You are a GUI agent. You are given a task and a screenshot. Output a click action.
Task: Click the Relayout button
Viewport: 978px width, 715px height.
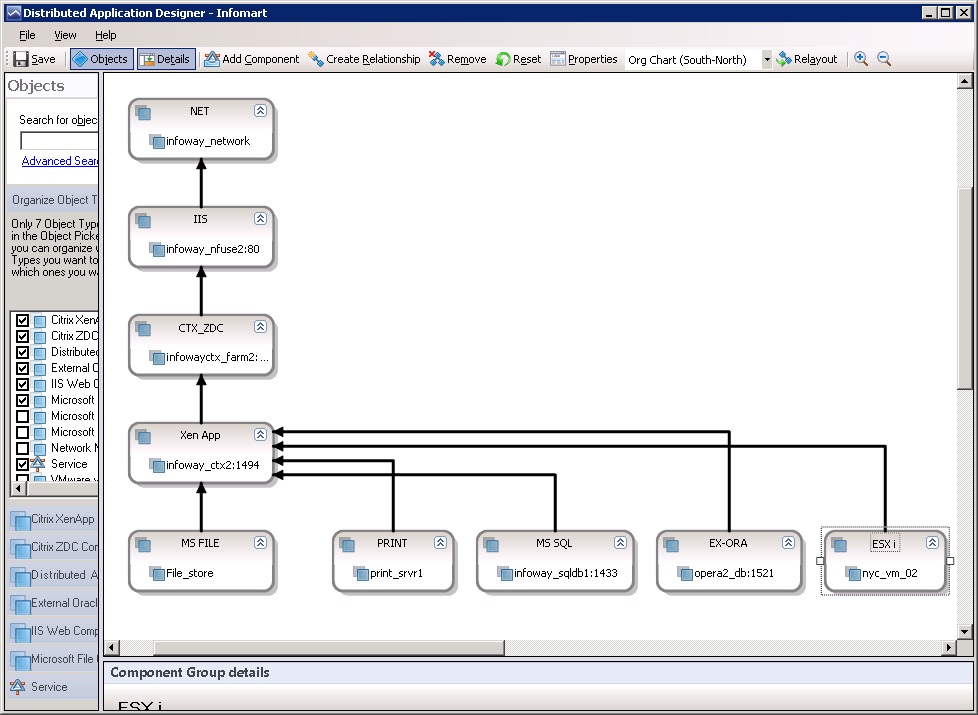806,59
